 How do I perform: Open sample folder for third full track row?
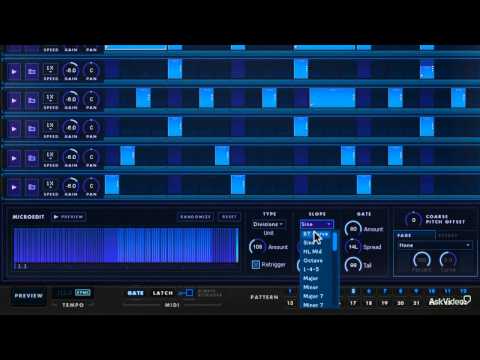pyautogui.click(x=32, y=129)
